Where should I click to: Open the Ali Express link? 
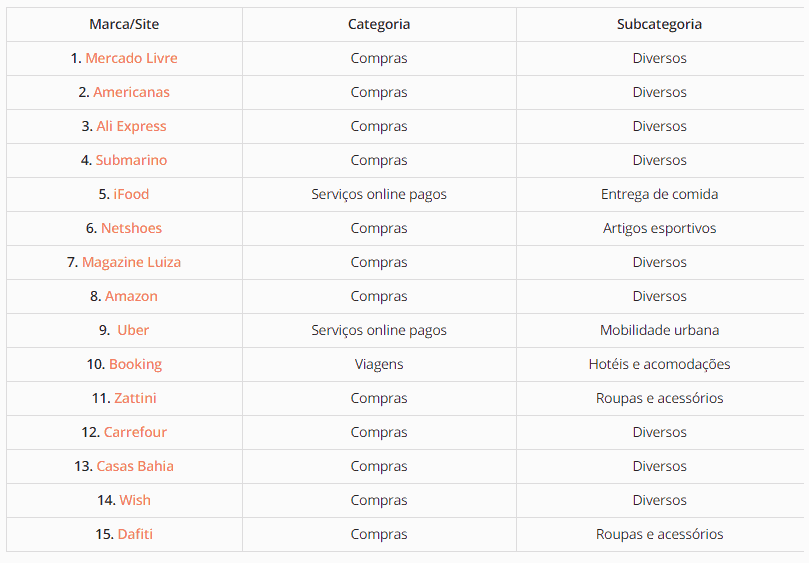tap(131, 126)
